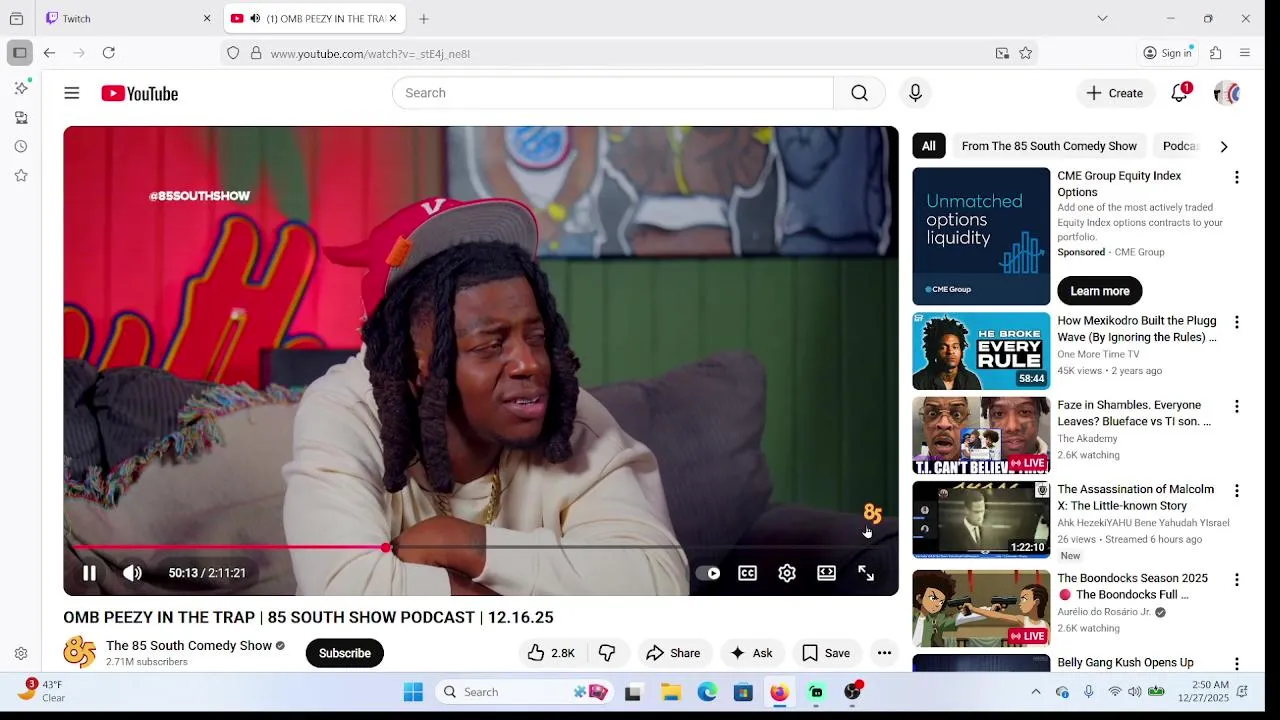1280x720 pixels.
Task: Share the video
Action: (x=673, y=653)
